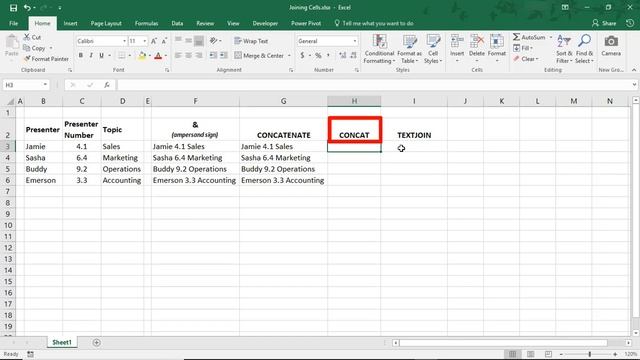The height and width of the screenshot is (360, 640).
Task: Switch to the Page Layout tab
Action: click(106, 24)
